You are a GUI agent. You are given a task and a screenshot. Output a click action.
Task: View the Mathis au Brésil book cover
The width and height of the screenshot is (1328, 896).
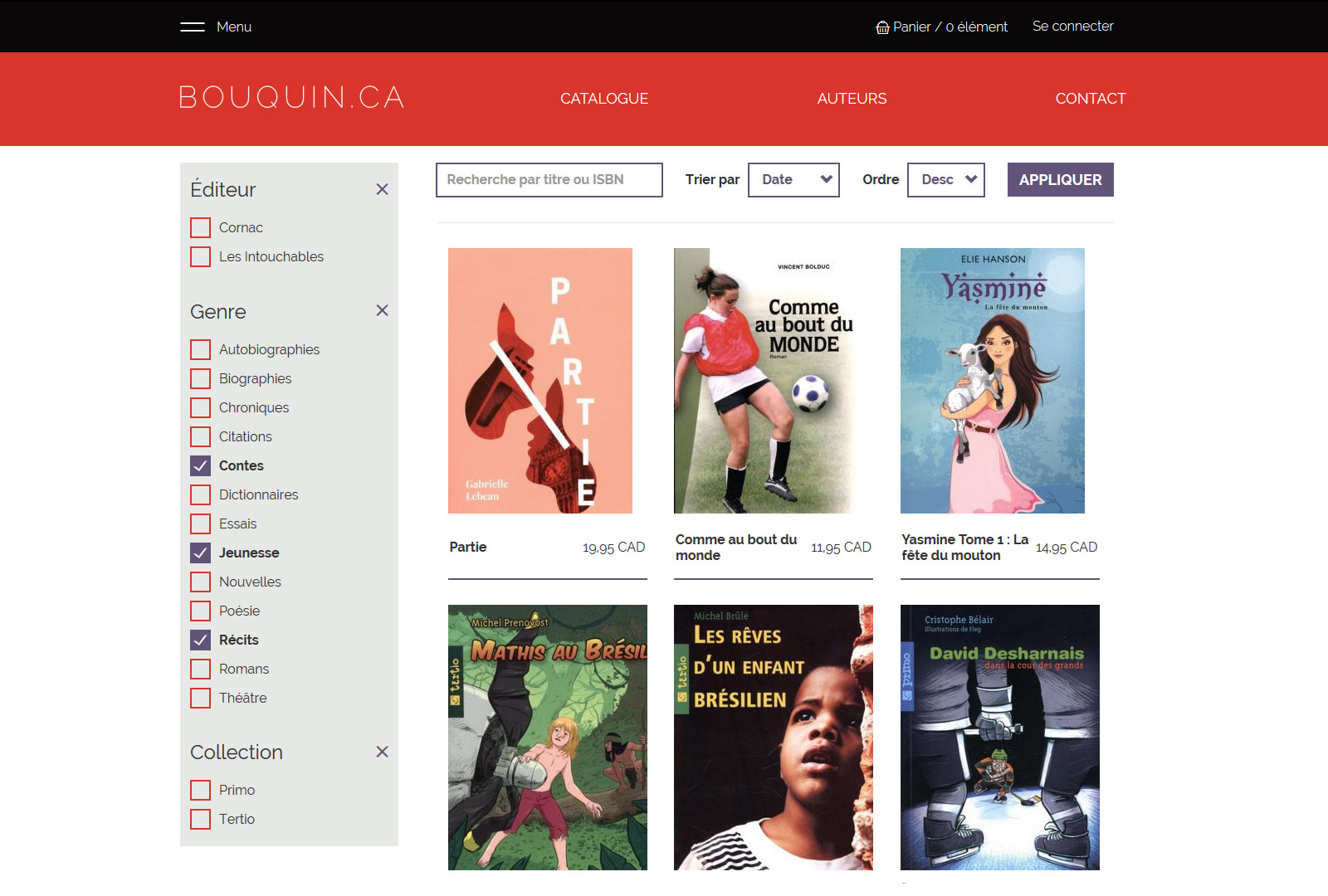click(548, 738)
